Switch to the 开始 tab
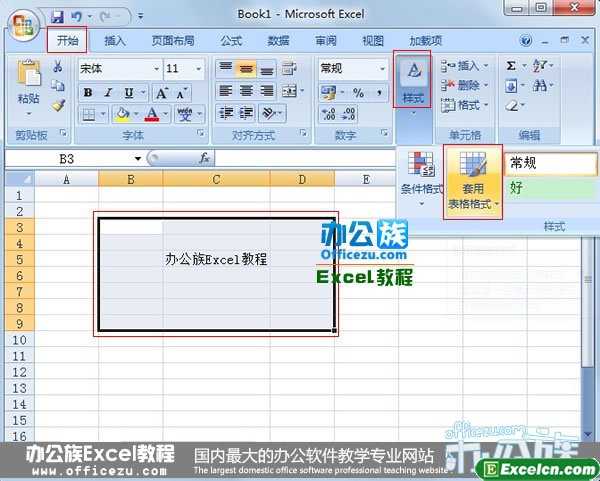The width and height of the screenshot is (600, 481). click(67, 40)
